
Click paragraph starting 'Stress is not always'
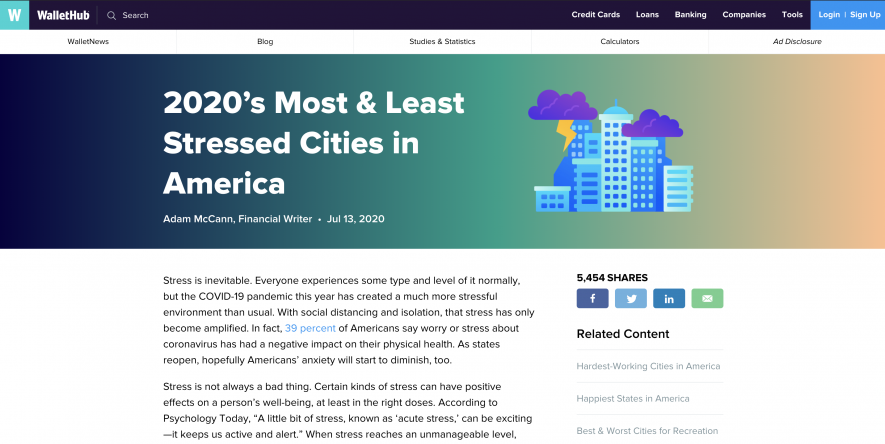tap(348, 410)
